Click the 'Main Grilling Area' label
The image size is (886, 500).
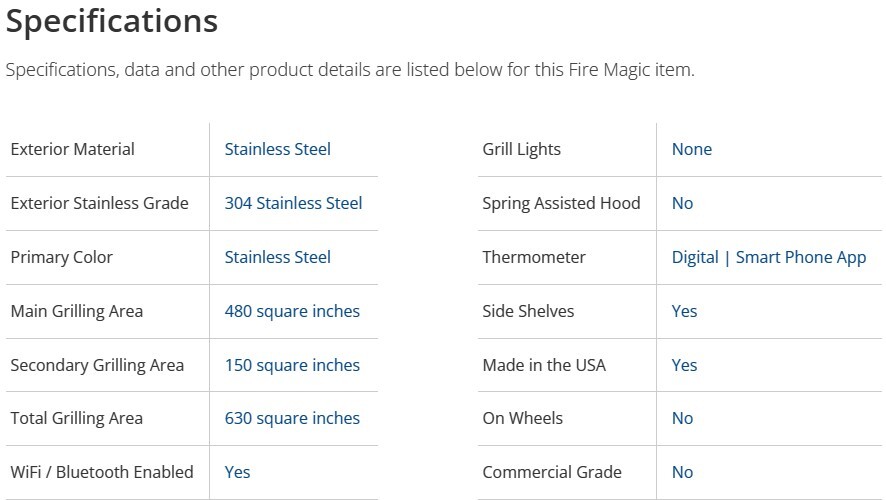pyautogui.click(x=76, y=311)
